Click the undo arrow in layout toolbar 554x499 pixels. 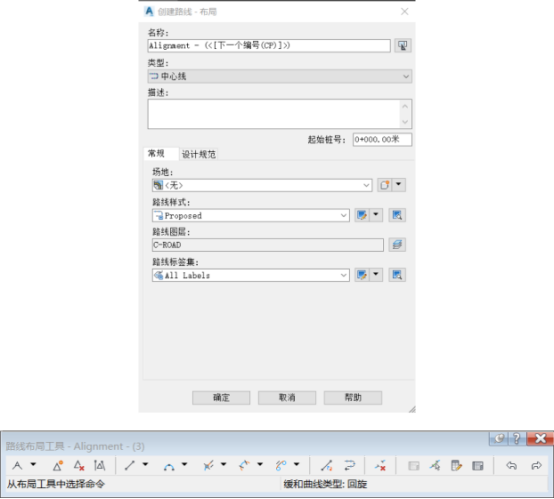(511, 465)
